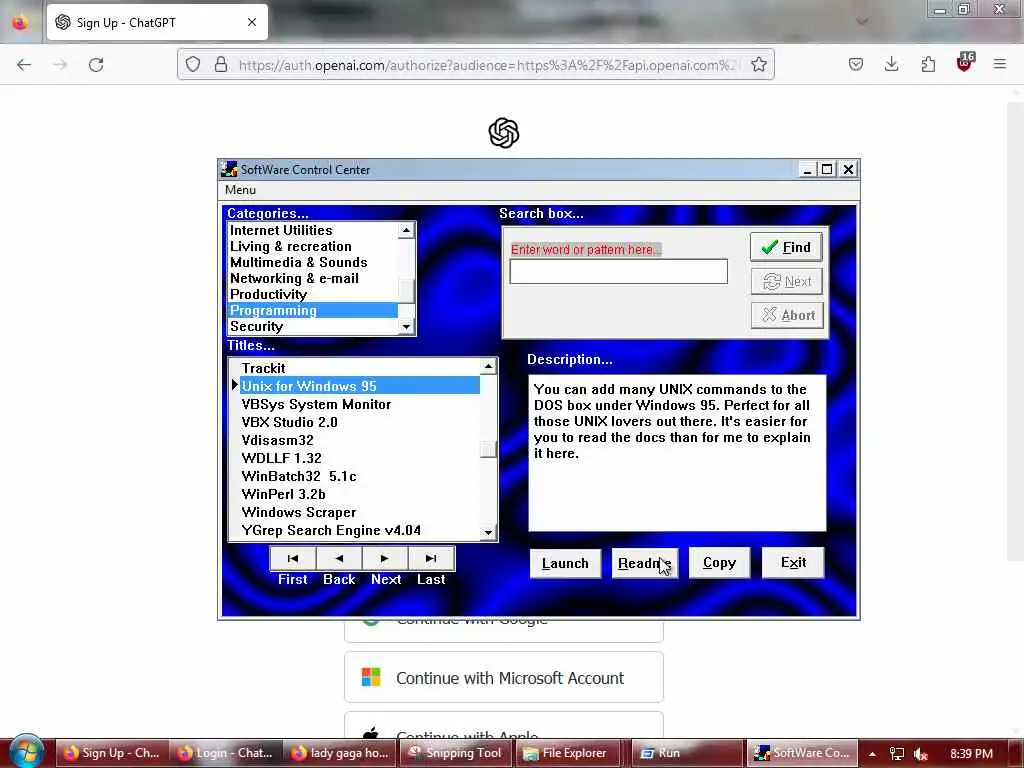
Task: Select Productivity category
Action: (x=312, y=295)
